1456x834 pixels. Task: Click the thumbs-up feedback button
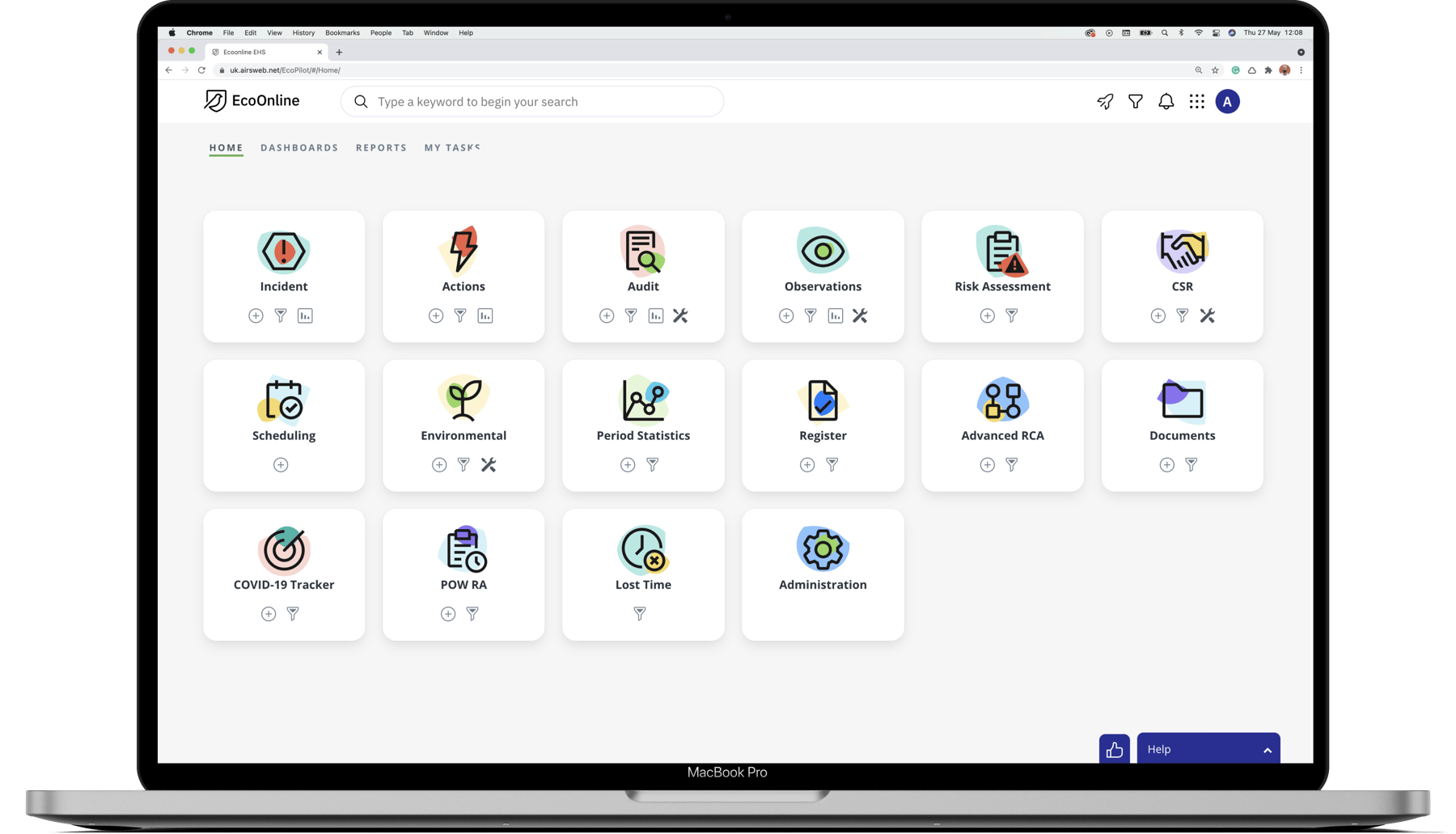coord(1114,749)
